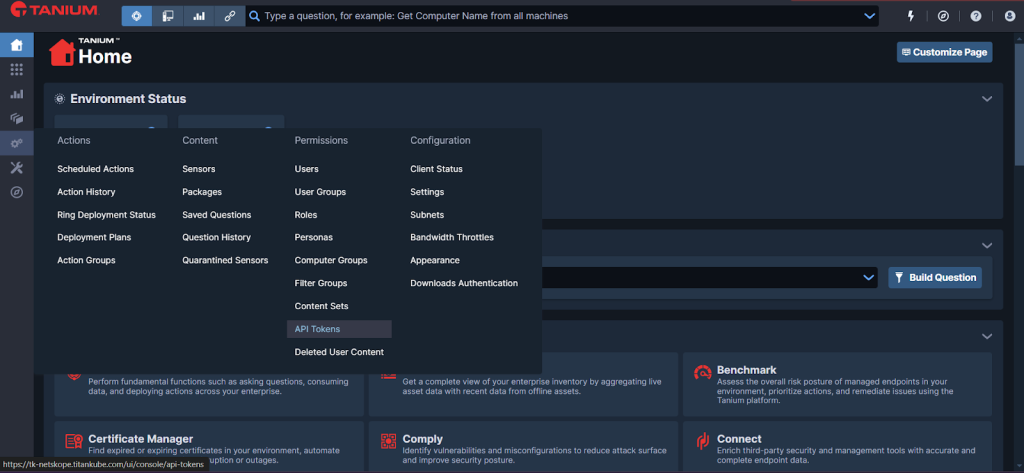Open Users under Permissions
Screen dimensions: 1024x473
(x=306, y=169)
